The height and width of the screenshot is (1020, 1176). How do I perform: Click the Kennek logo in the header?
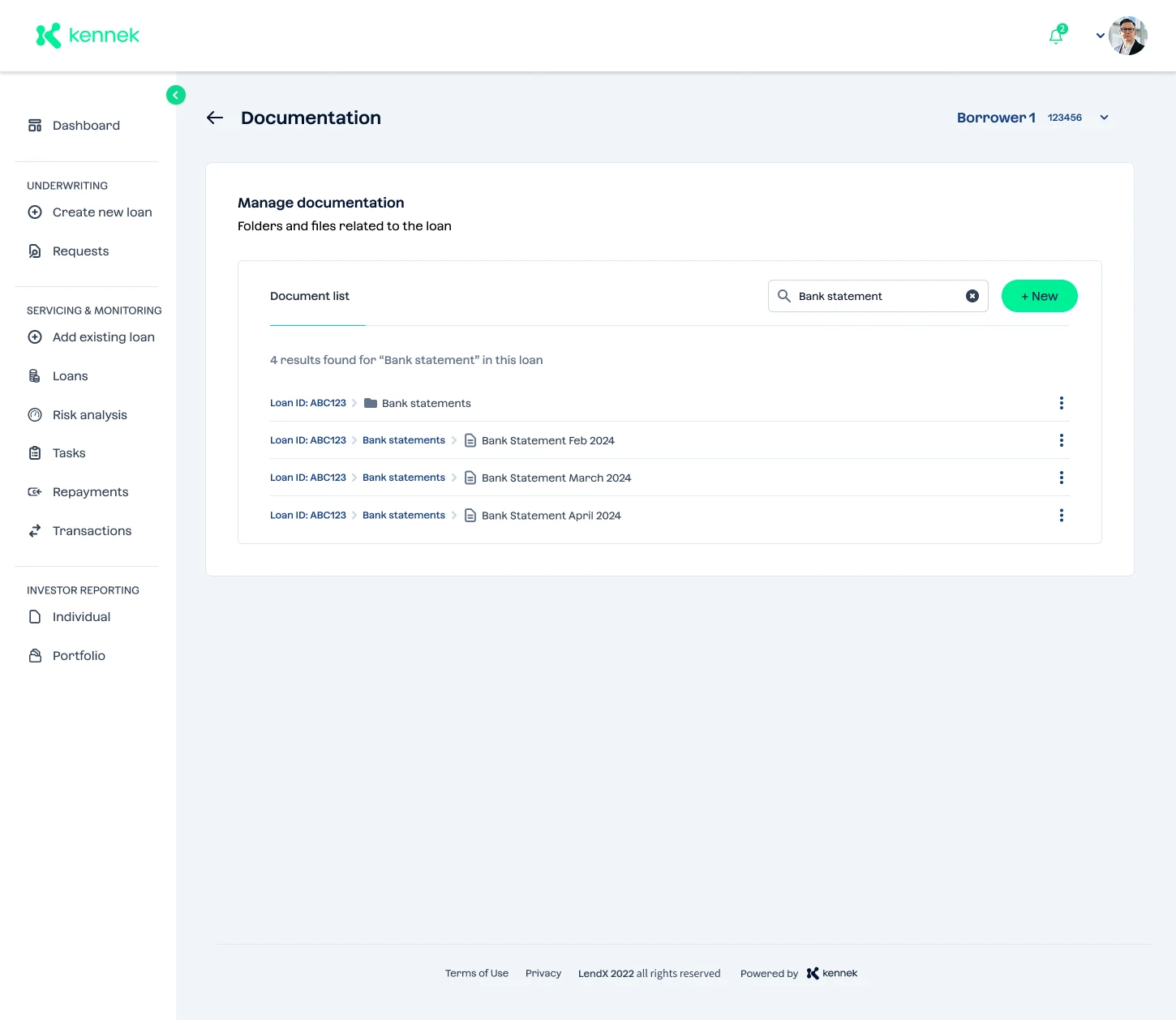(88, 36)
